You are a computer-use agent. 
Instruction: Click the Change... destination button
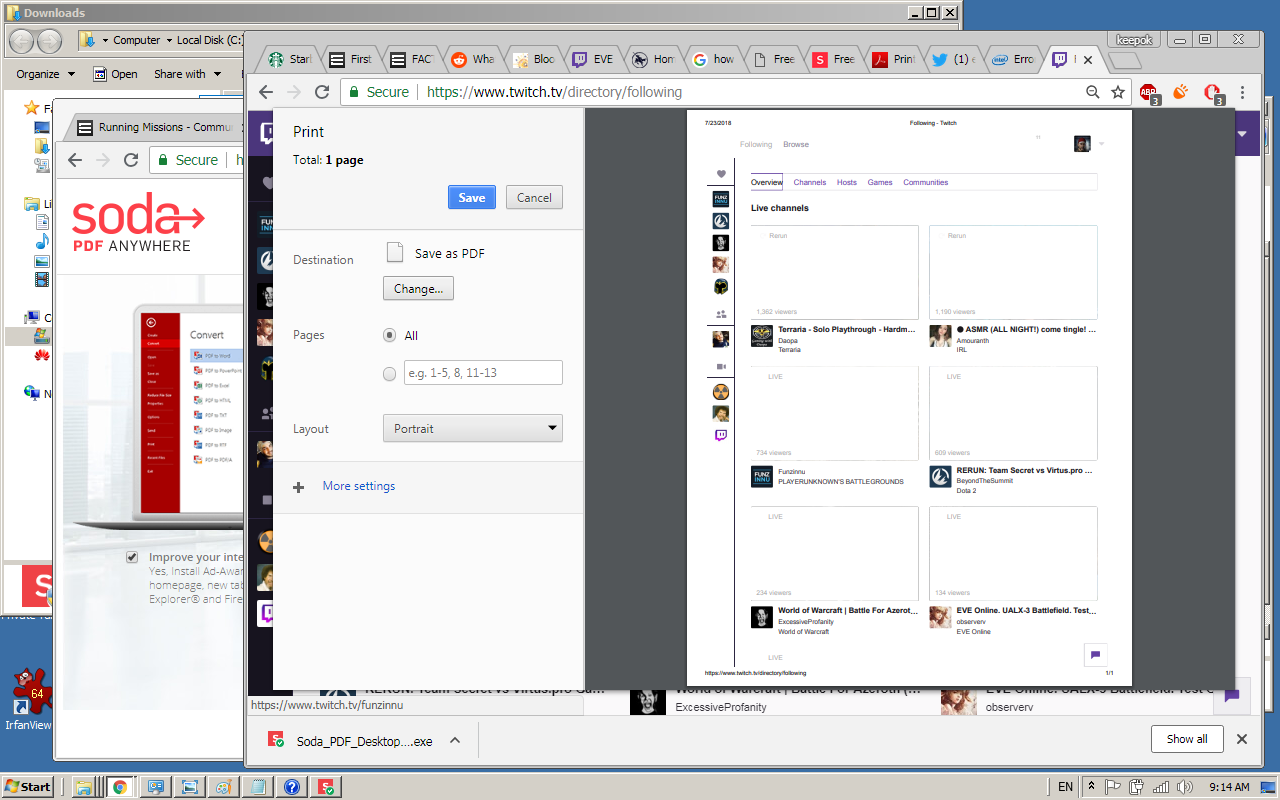click(418, 288)
